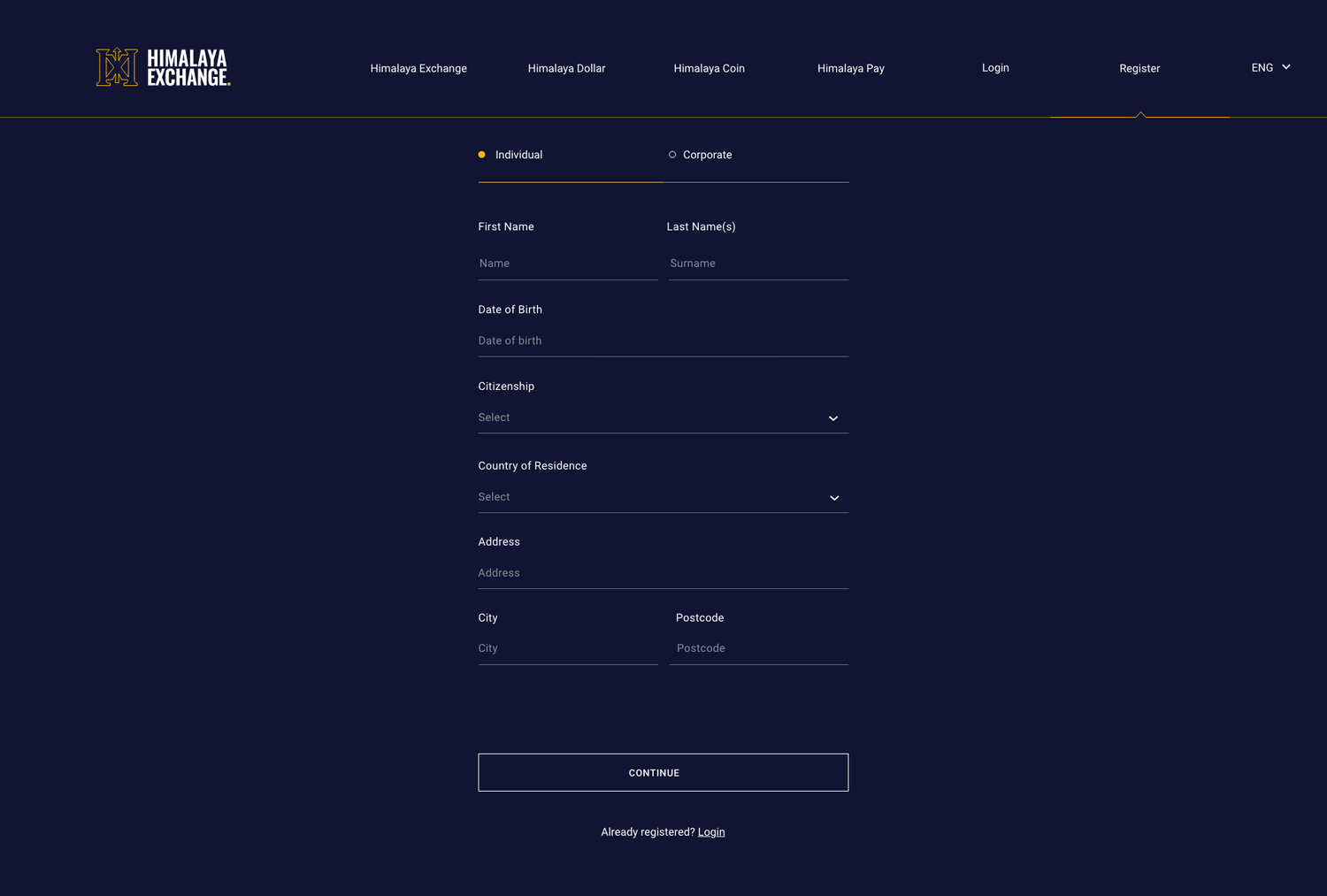Select the Register nav item

tap(1139, 68)
